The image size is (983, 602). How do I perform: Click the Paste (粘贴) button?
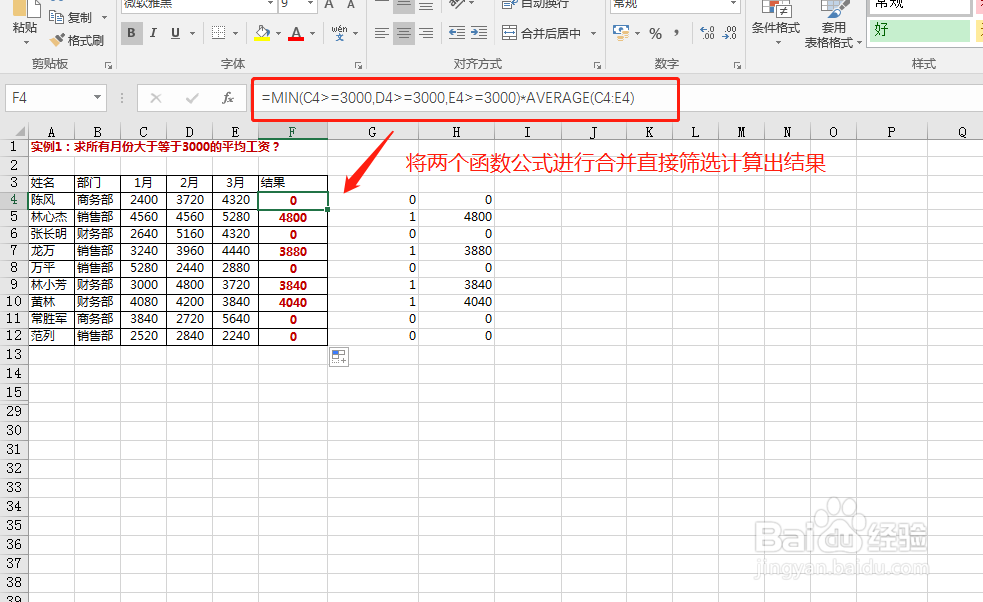(24, 23)
